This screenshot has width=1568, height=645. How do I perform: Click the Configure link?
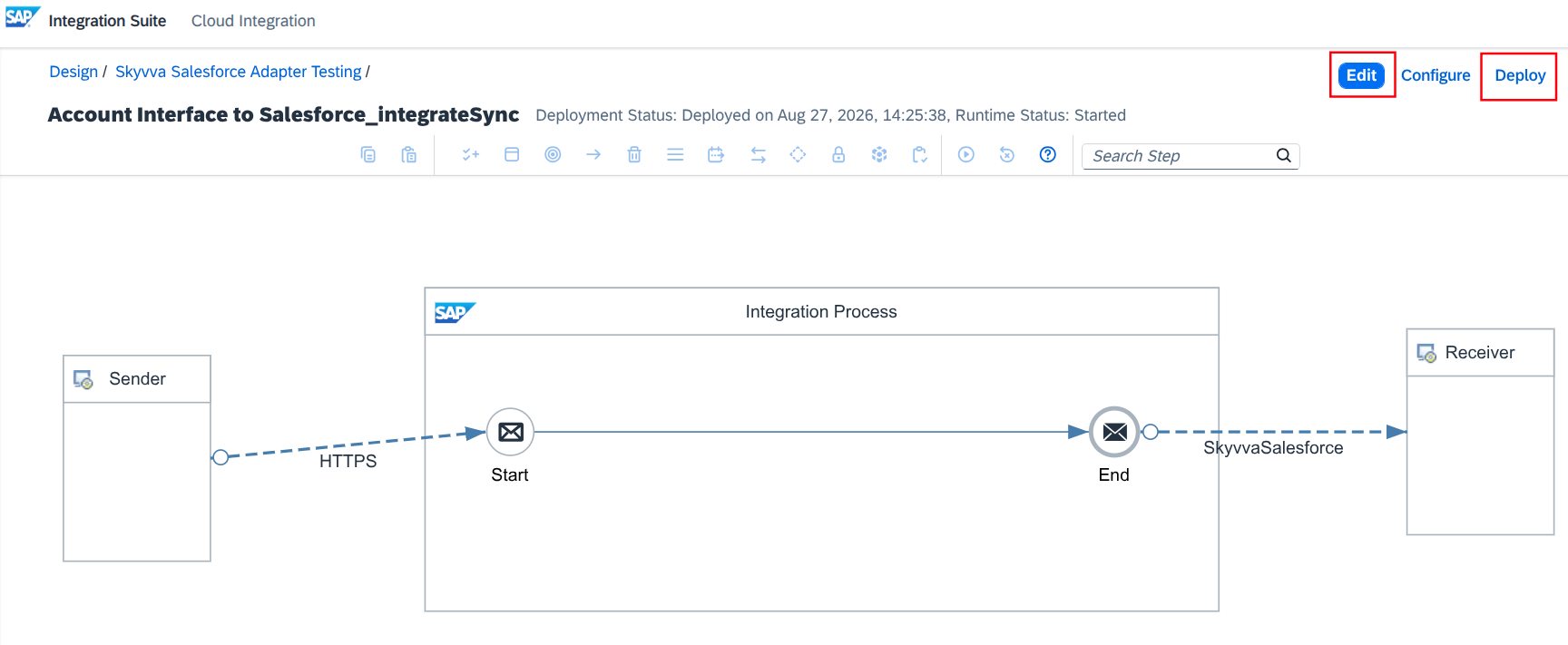(x=1436, y=75)
